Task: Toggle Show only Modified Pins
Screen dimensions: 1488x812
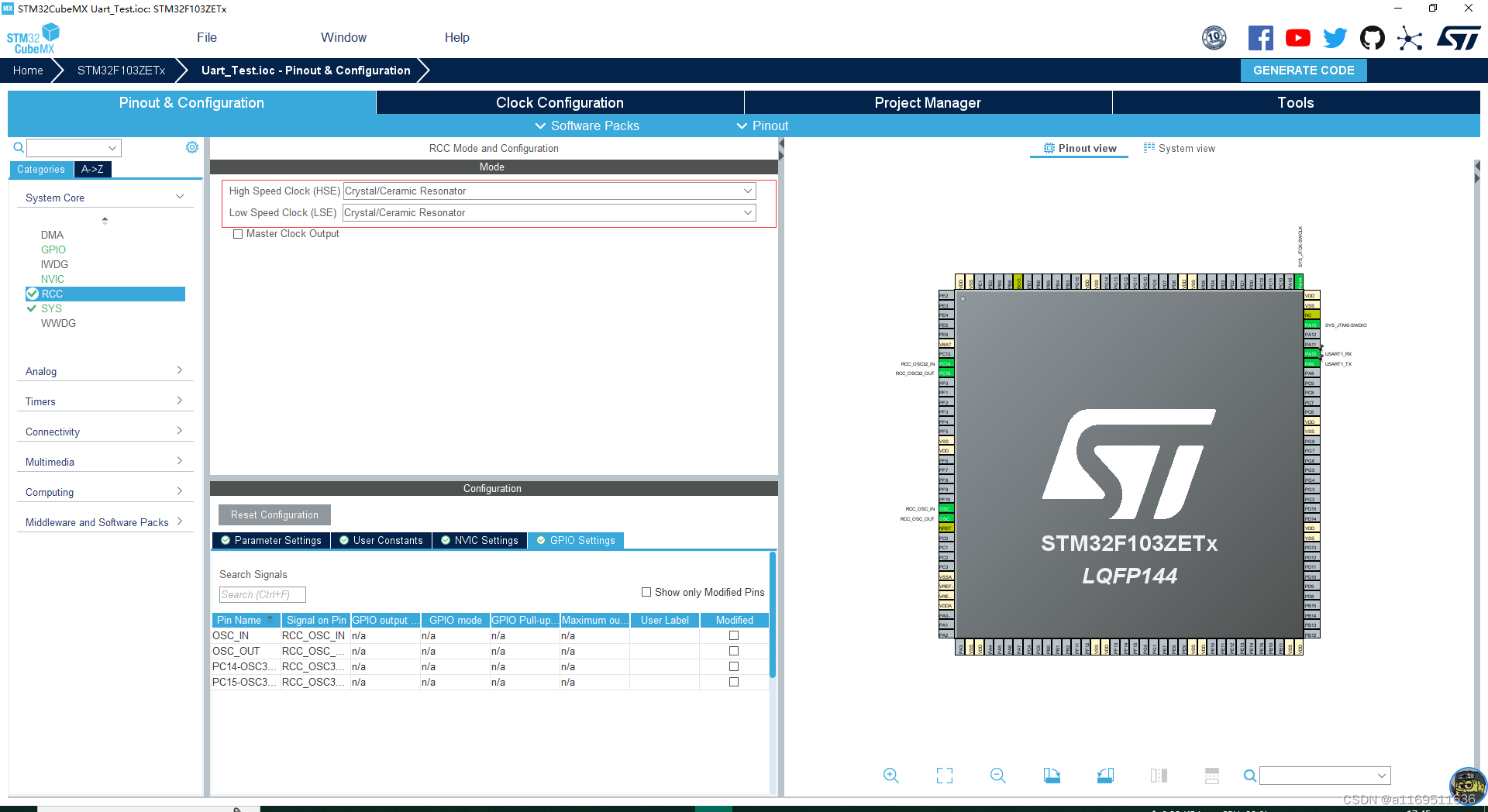Action: pos(646,592)
